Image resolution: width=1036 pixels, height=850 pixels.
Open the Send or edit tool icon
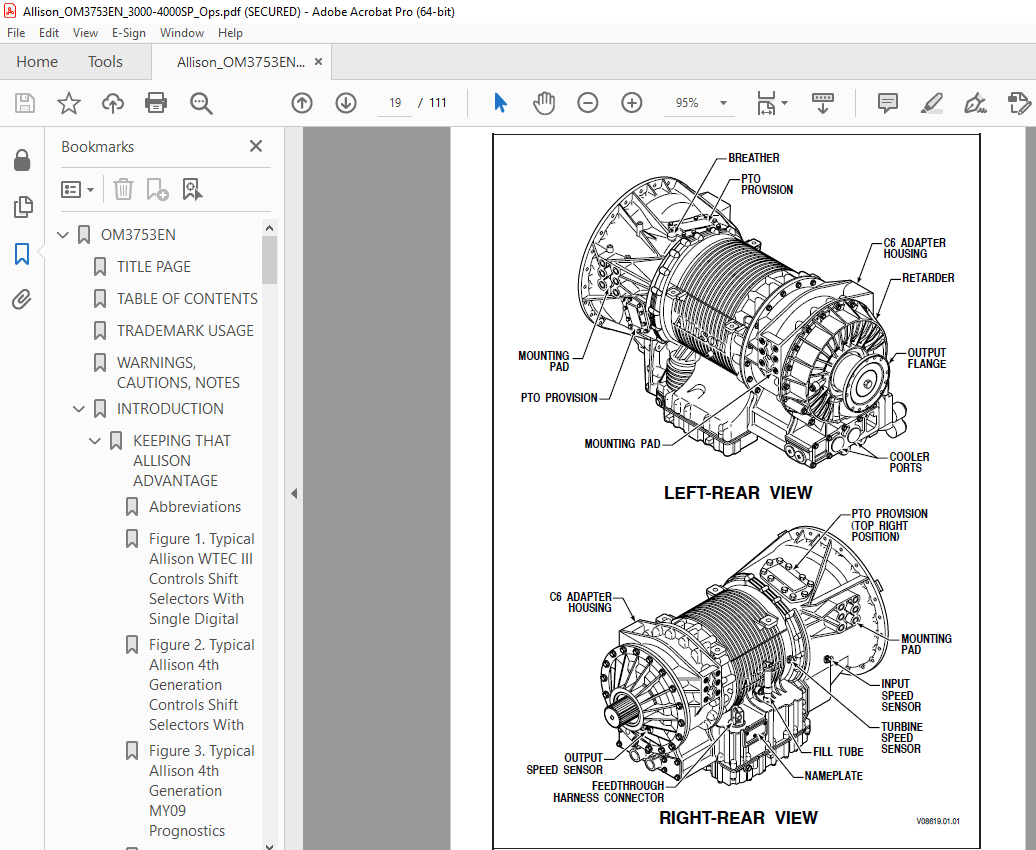pyautogui.click(x=1019, y=103)
